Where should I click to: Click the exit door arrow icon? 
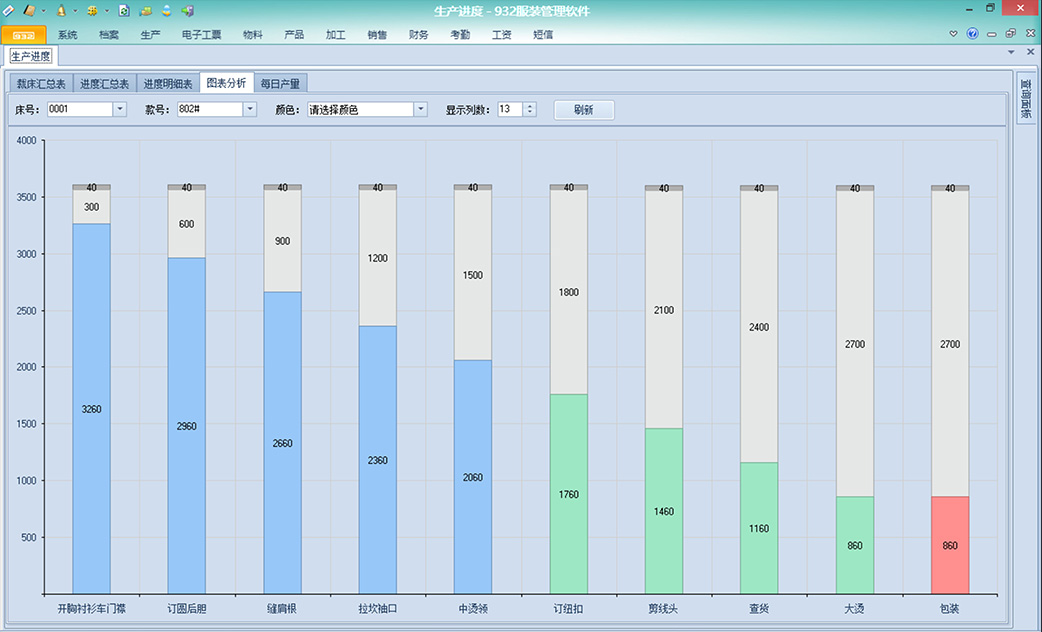click(x=187, y=10)
